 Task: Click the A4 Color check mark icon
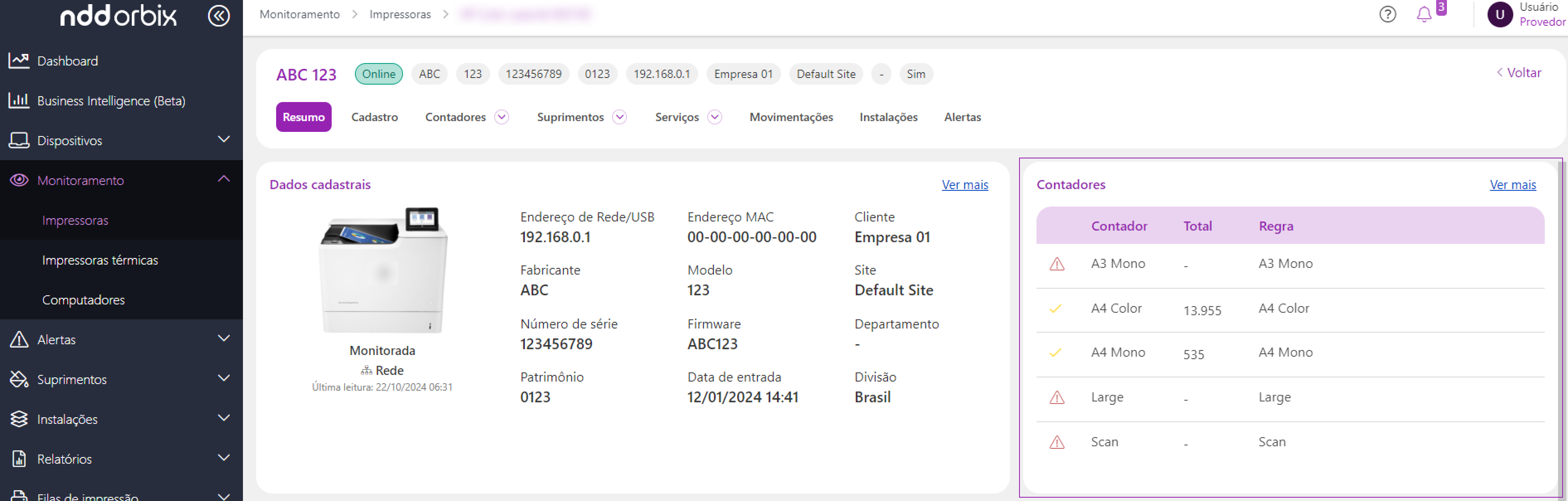(x=1056, y=309)
